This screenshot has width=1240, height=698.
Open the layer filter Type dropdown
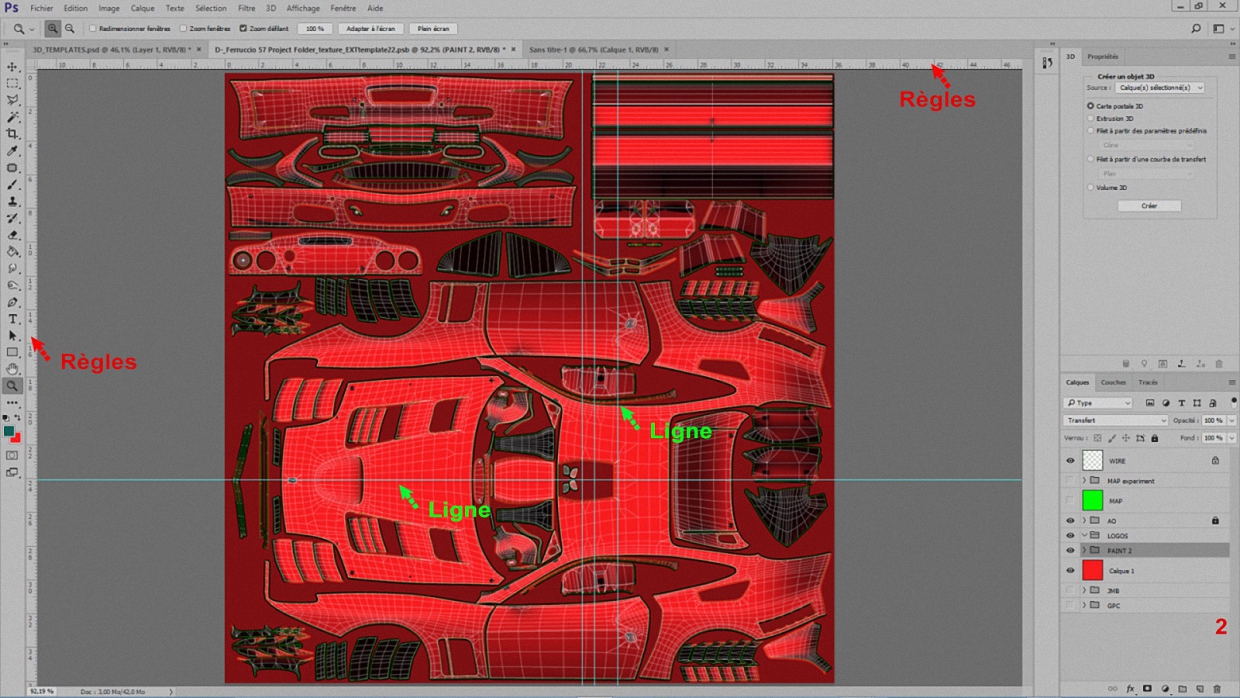pyautogui.click(x=1098, y=403)
